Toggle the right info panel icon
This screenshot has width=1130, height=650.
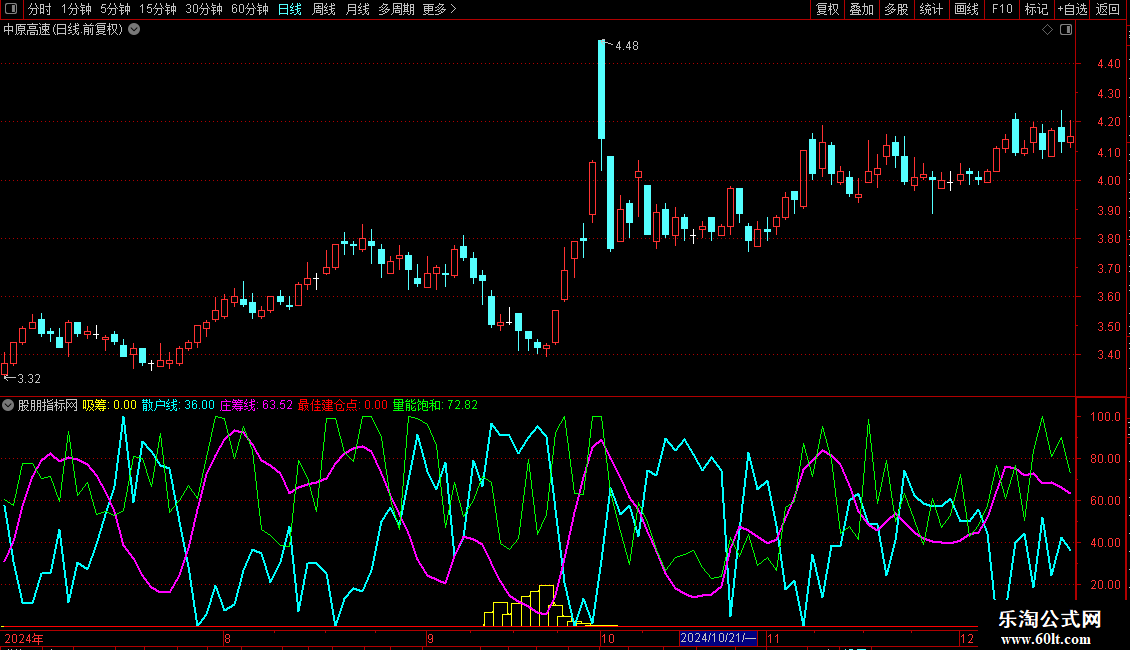click(x=1066, y=30)
